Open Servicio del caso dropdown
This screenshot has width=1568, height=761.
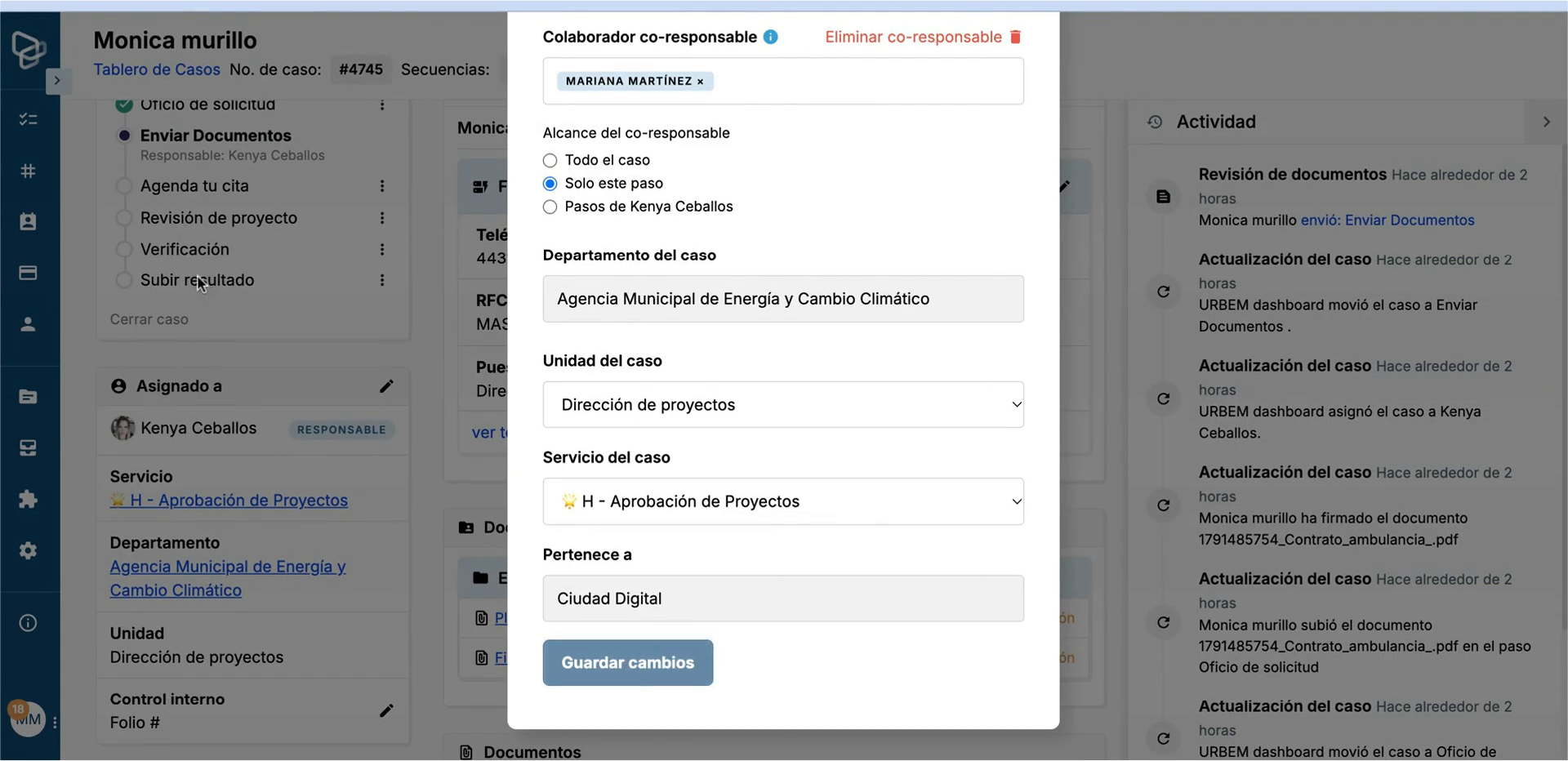[x=783, y=501]
